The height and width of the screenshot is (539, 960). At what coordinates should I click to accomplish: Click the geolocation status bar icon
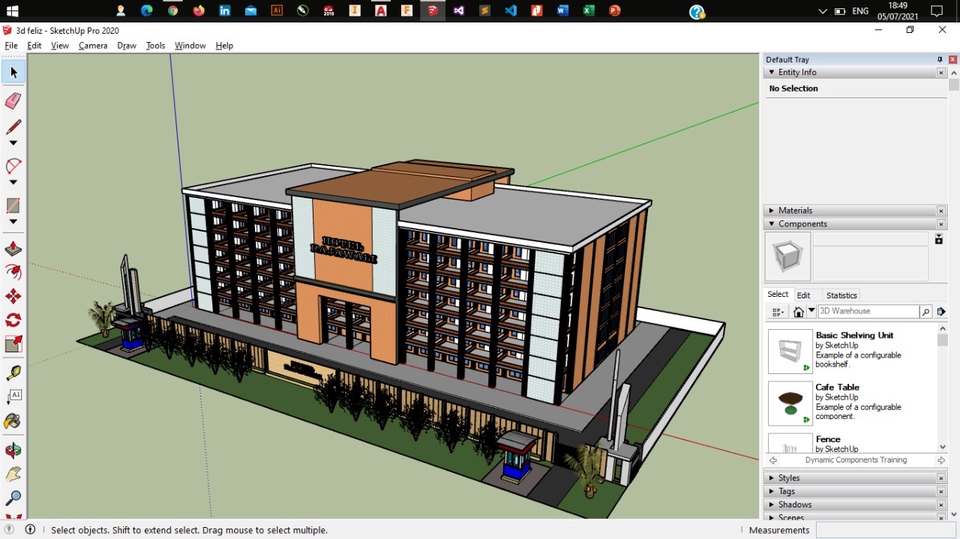pos(9,530)
